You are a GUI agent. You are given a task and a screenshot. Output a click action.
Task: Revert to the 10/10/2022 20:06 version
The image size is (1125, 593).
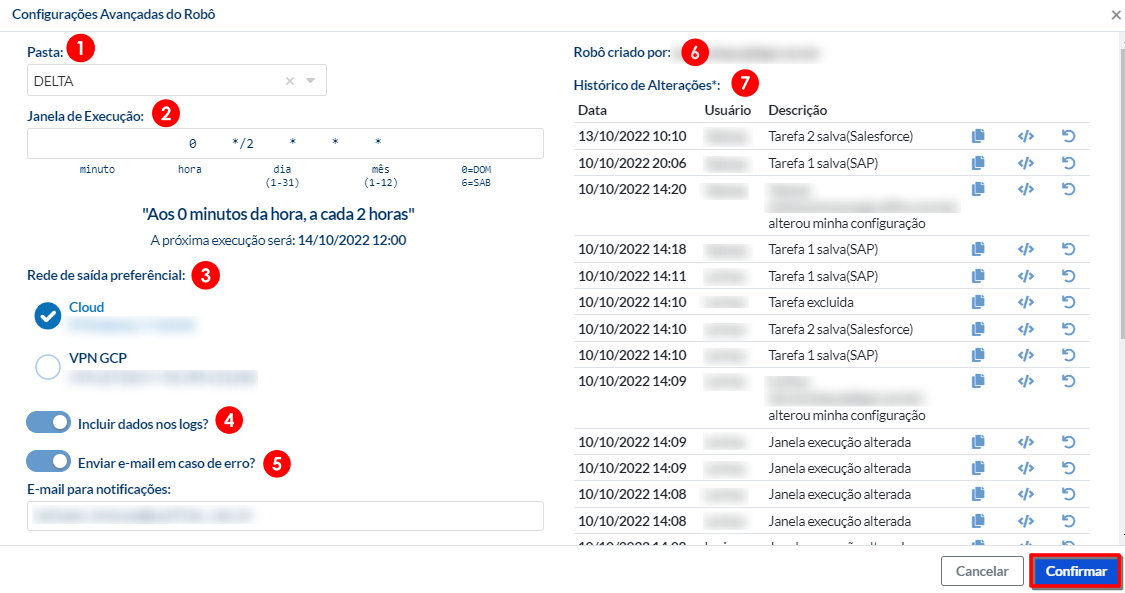click(x=1068, y=163)
